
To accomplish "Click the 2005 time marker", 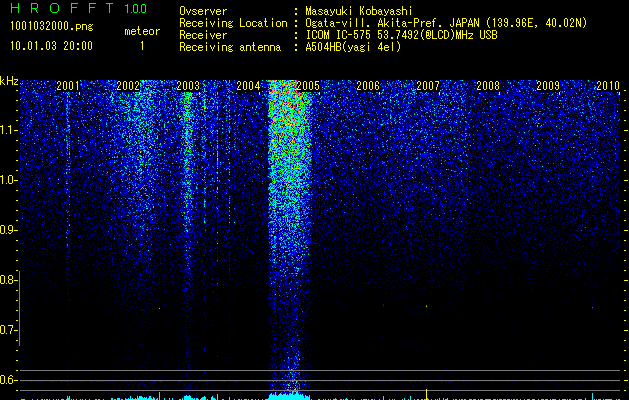I will pos(308,85).
